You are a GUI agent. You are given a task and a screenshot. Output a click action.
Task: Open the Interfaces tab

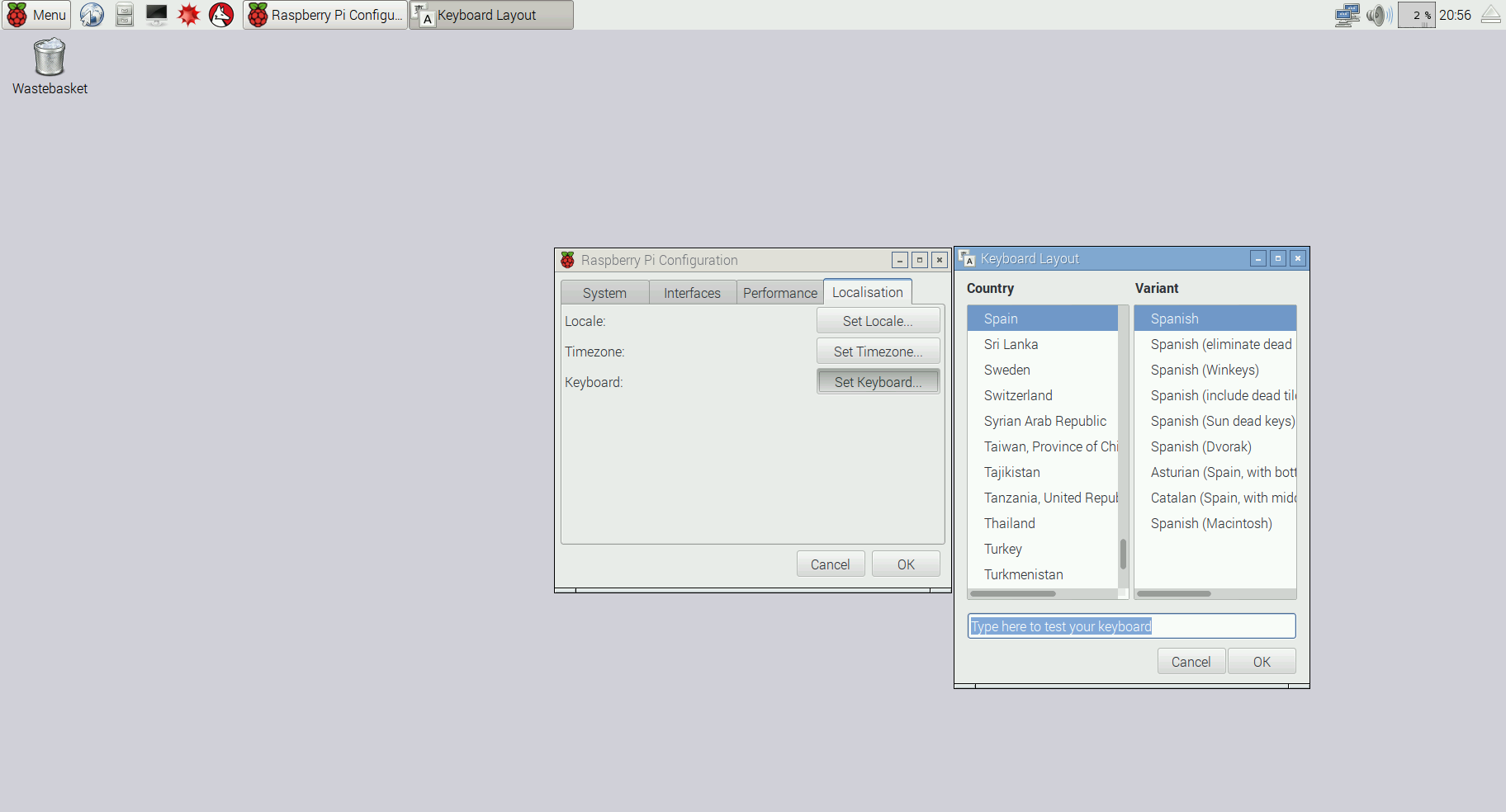tap(692, 293)
